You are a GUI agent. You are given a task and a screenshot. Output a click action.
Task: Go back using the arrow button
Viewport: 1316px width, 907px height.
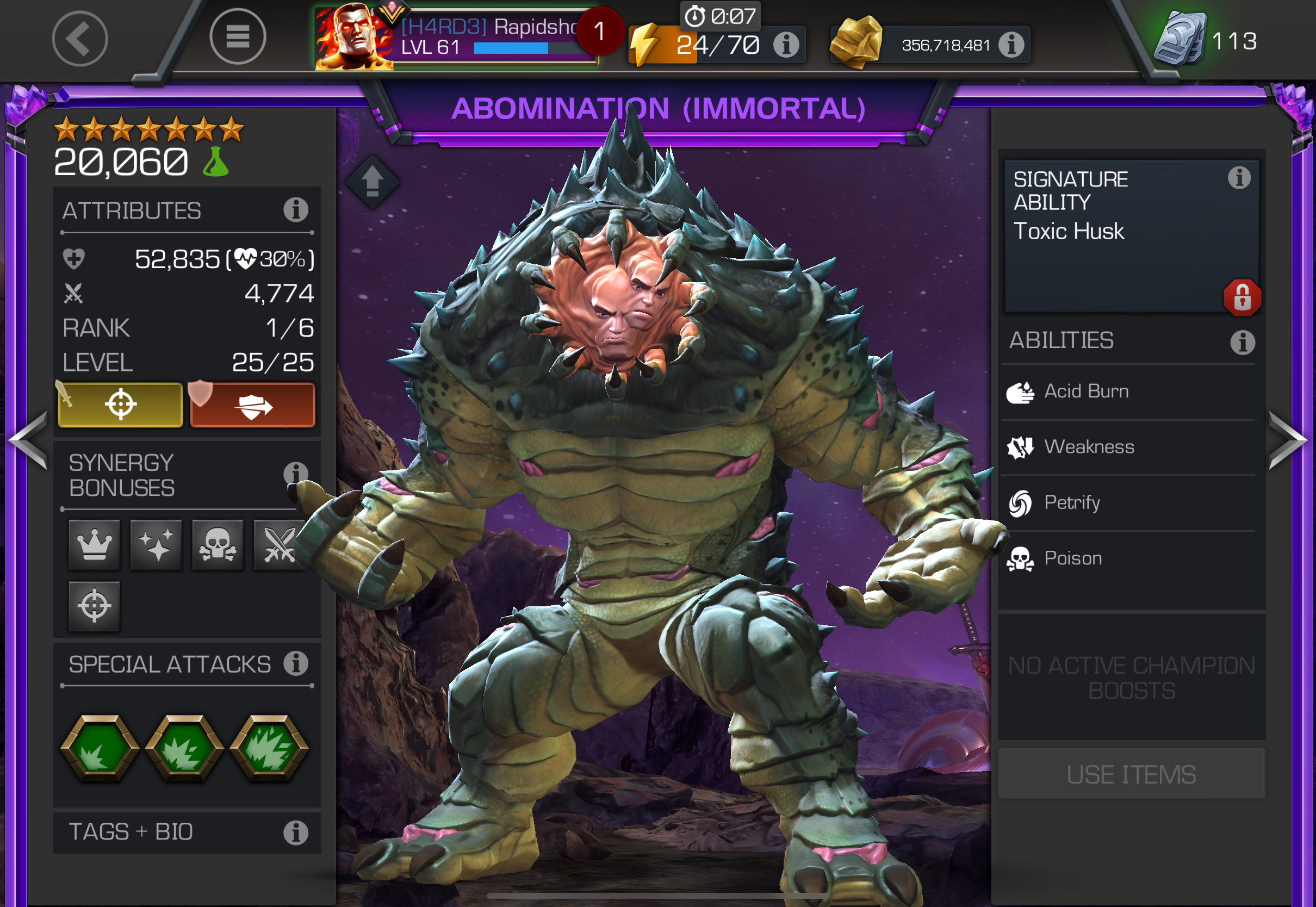pos(79,39)
